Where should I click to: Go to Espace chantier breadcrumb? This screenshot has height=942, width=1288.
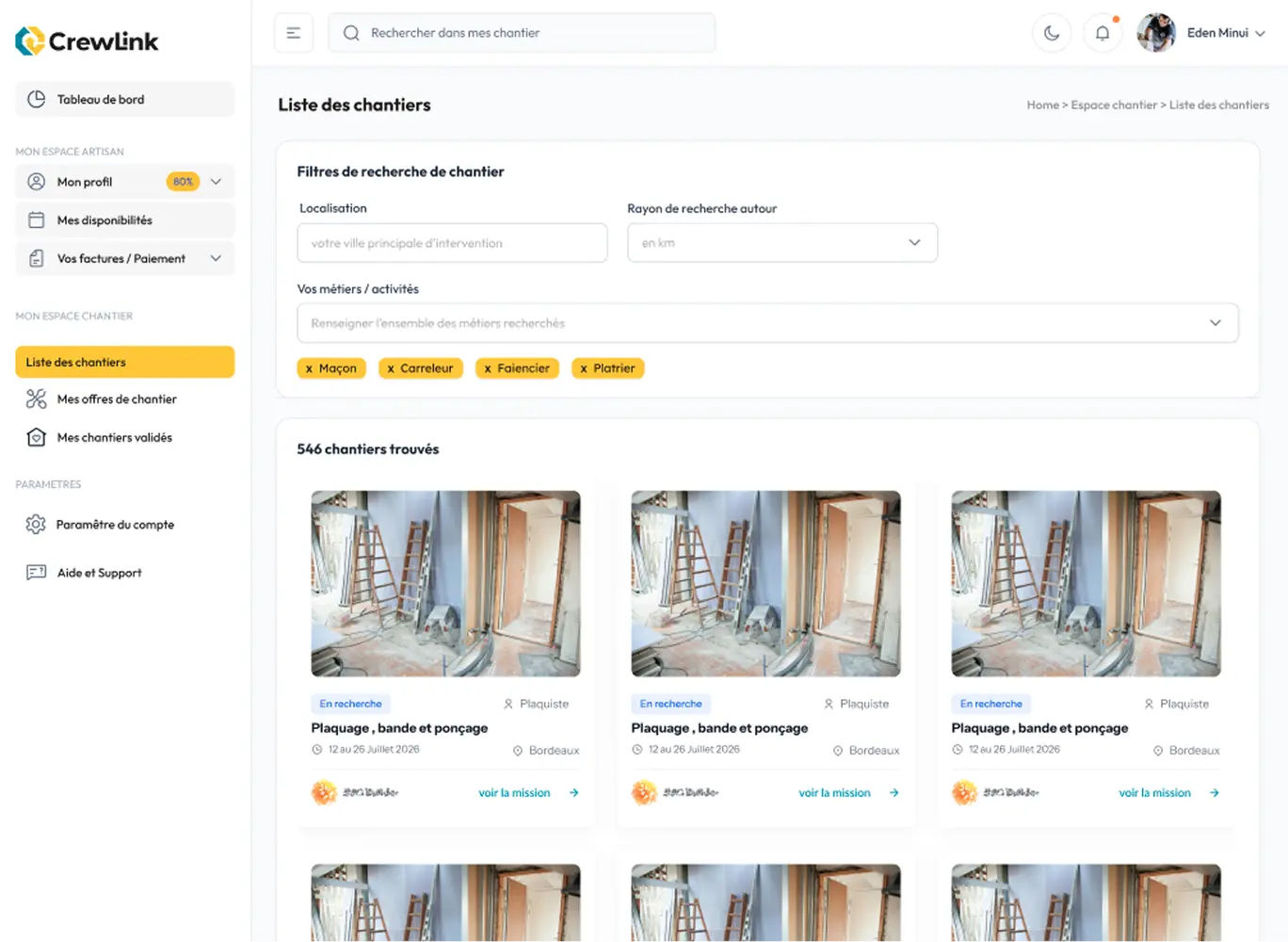1114,106
